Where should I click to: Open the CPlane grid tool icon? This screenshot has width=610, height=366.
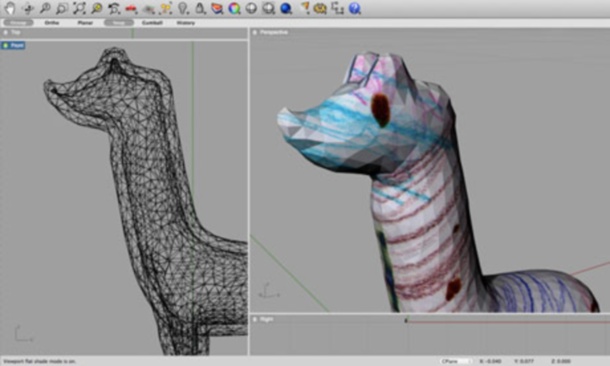click(149, 8)
